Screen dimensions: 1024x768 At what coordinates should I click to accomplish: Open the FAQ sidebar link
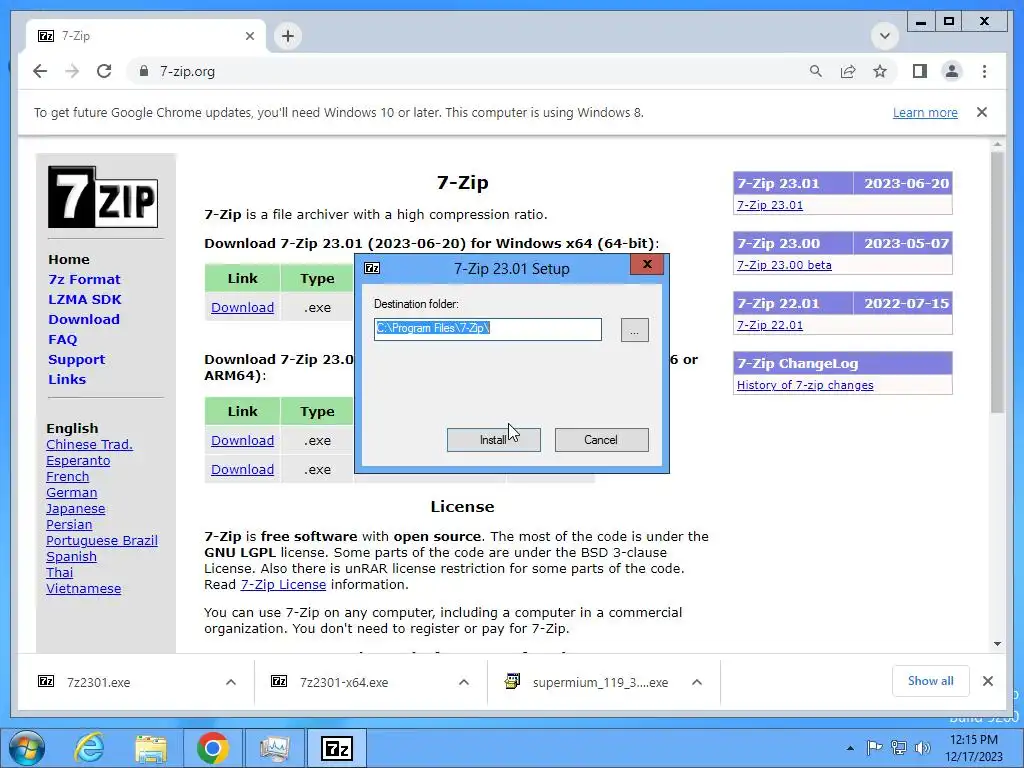click(63, 340)
